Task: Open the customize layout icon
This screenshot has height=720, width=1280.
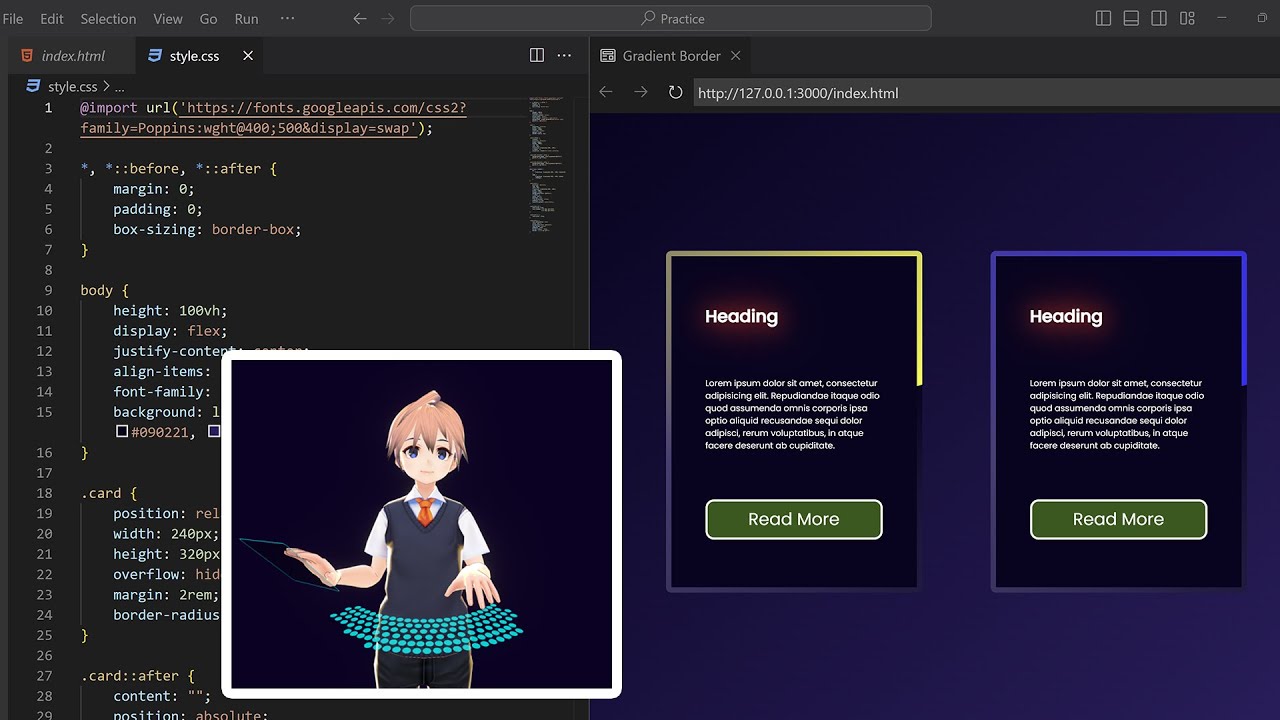Action: click(x=1187, y=18)
